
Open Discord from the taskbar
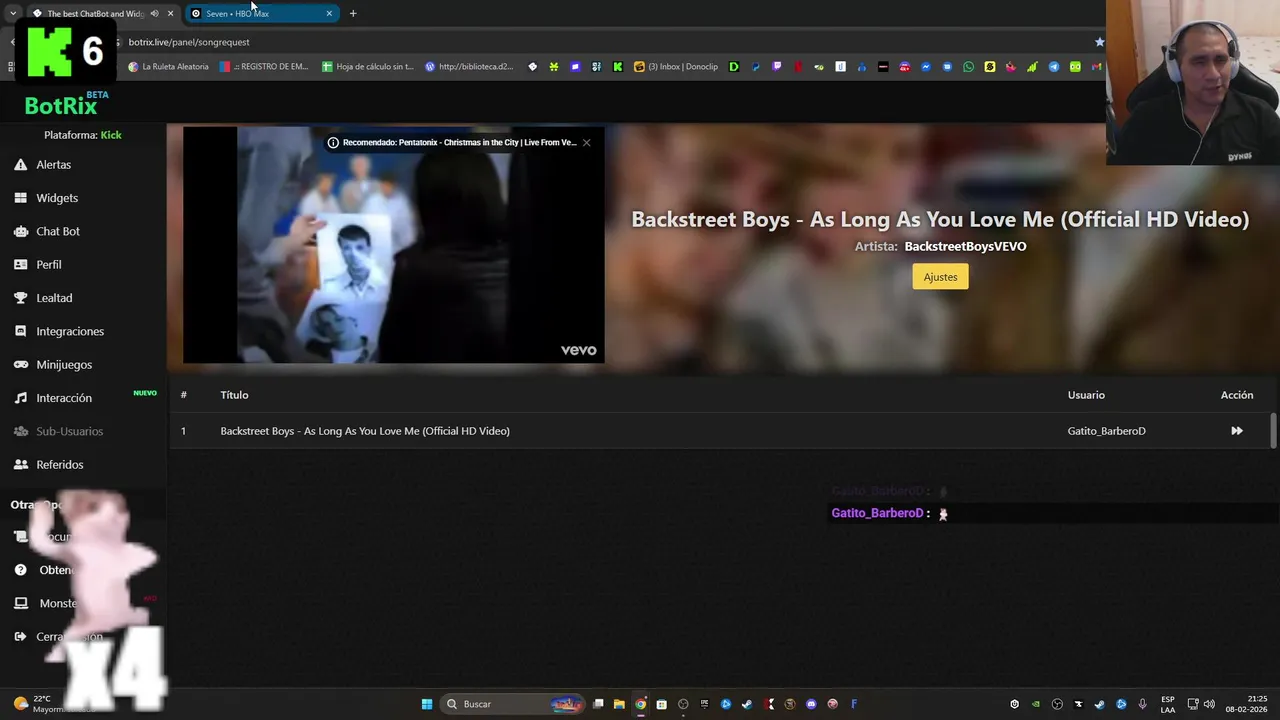coord(811,704)
